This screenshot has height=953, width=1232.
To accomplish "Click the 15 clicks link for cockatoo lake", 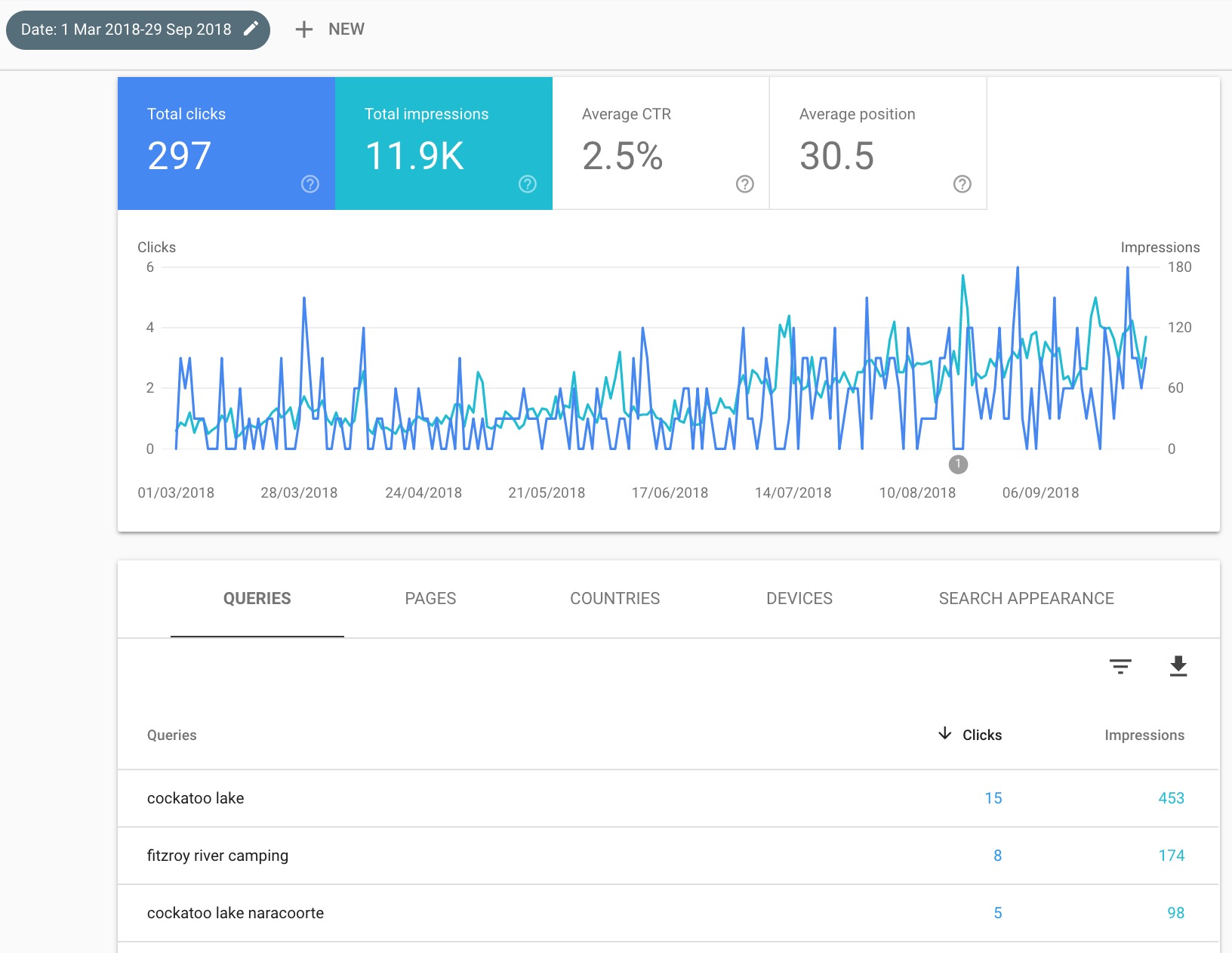I will click(x=993, y=797).
